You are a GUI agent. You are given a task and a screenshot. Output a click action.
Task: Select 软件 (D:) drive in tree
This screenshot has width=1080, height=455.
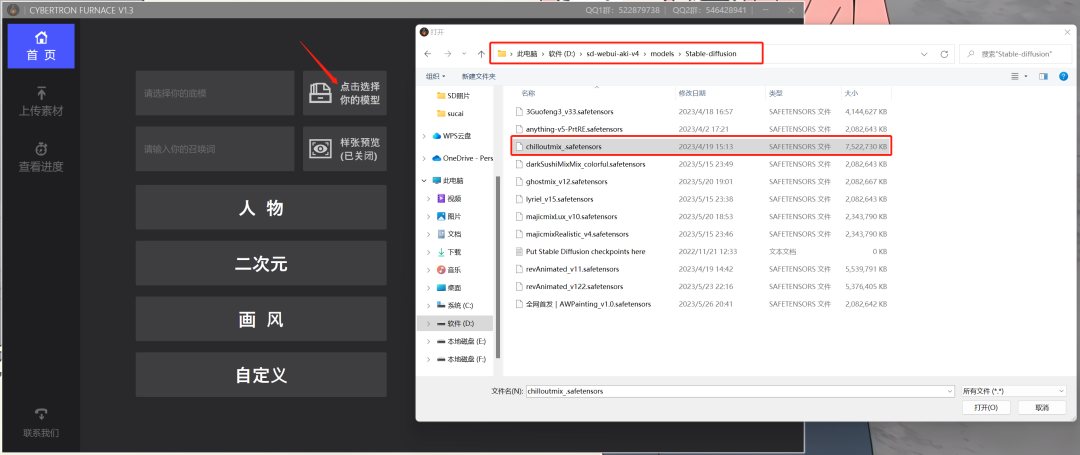455,323
